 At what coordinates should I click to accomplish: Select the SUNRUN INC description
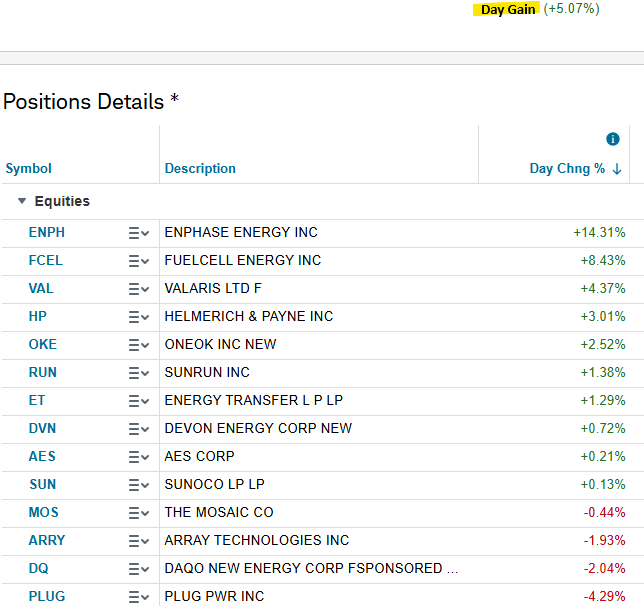pos(207,372)
